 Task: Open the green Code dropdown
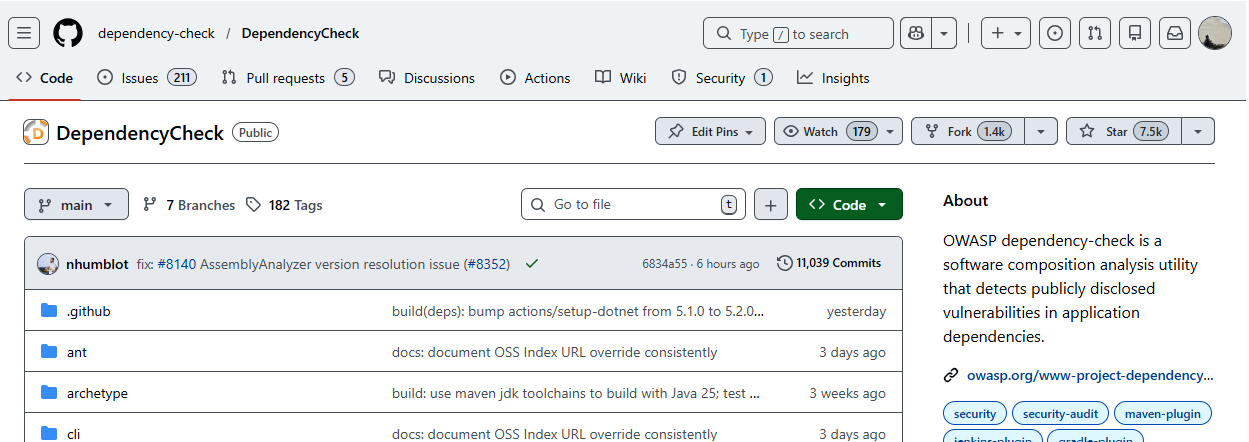click(849, 204)
